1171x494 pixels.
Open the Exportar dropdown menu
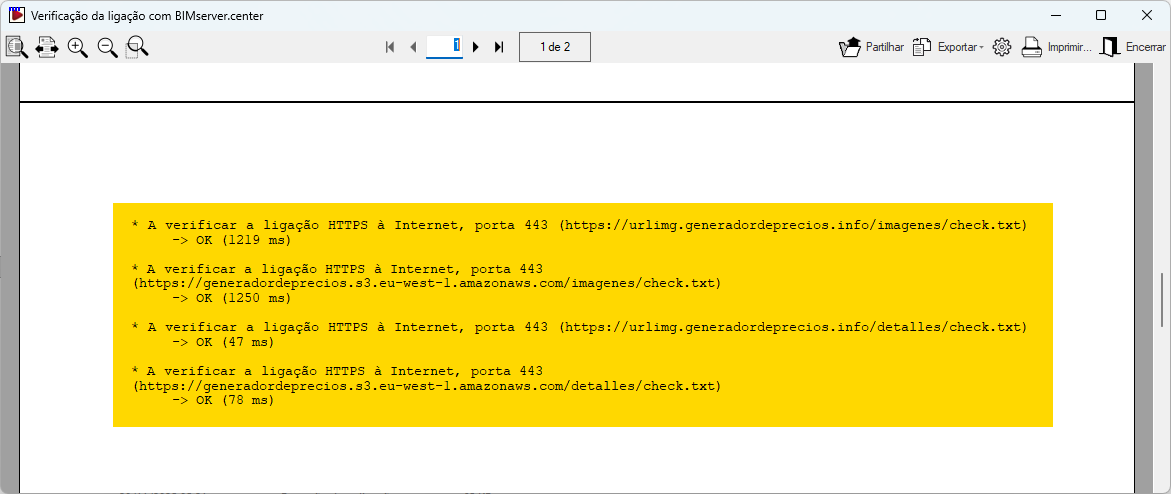pos(948,47)
